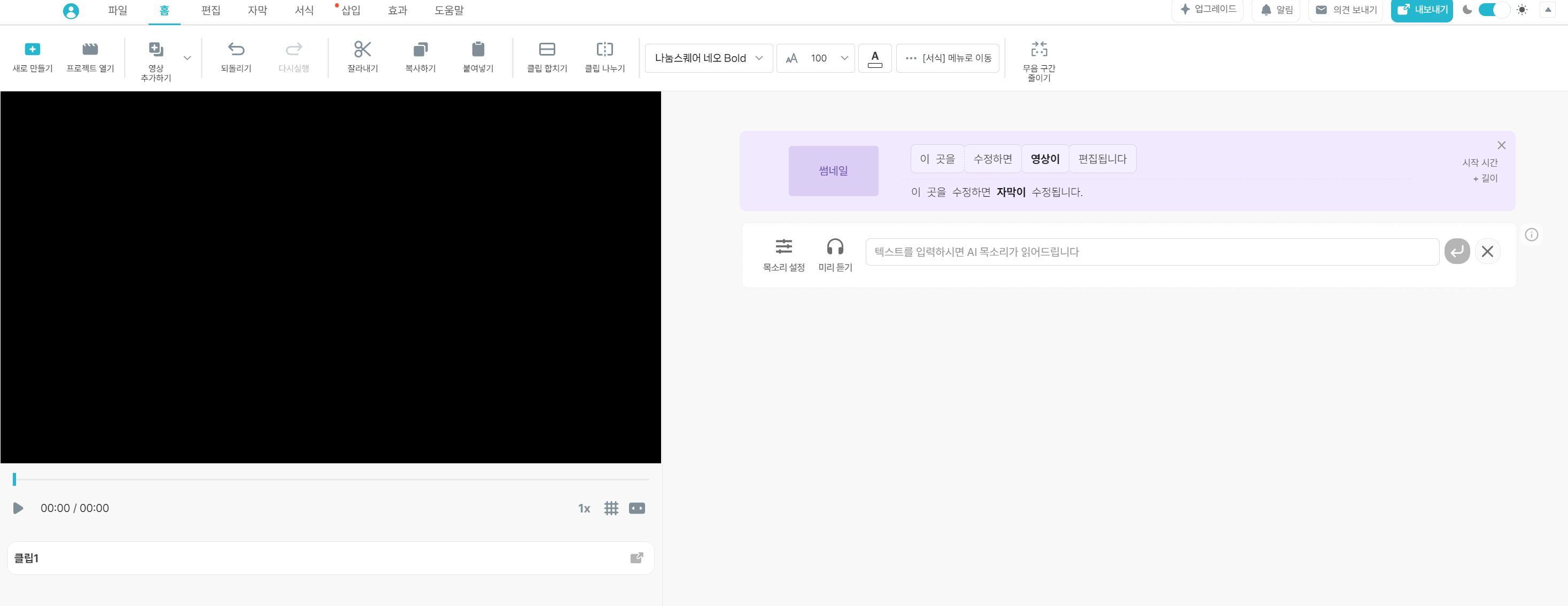Open the 삽입 tab

click(x=351, y=10)
